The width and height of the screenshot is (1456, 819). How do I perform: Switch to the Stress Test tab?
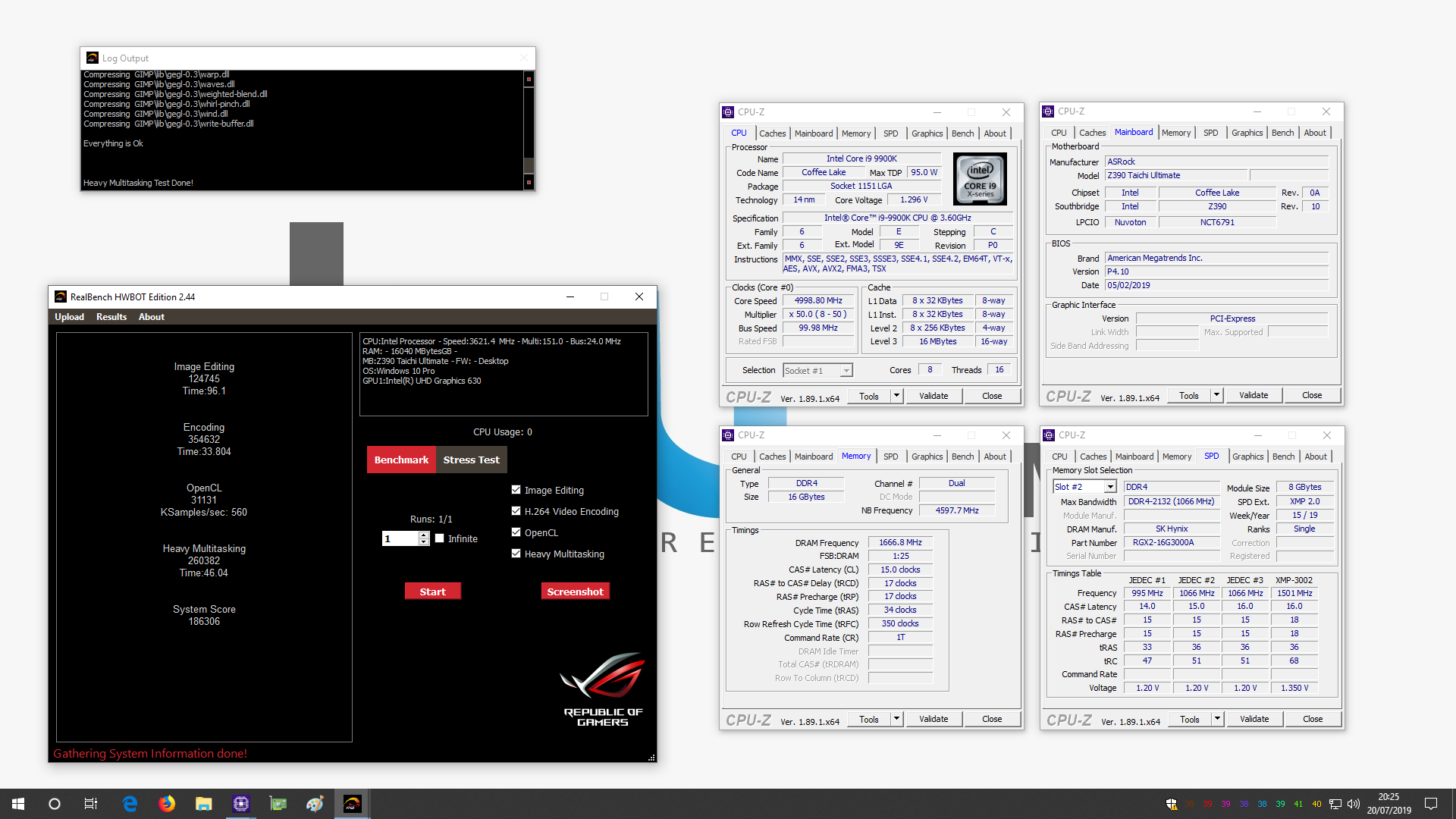pyautogui.click(x=471, y=460)
